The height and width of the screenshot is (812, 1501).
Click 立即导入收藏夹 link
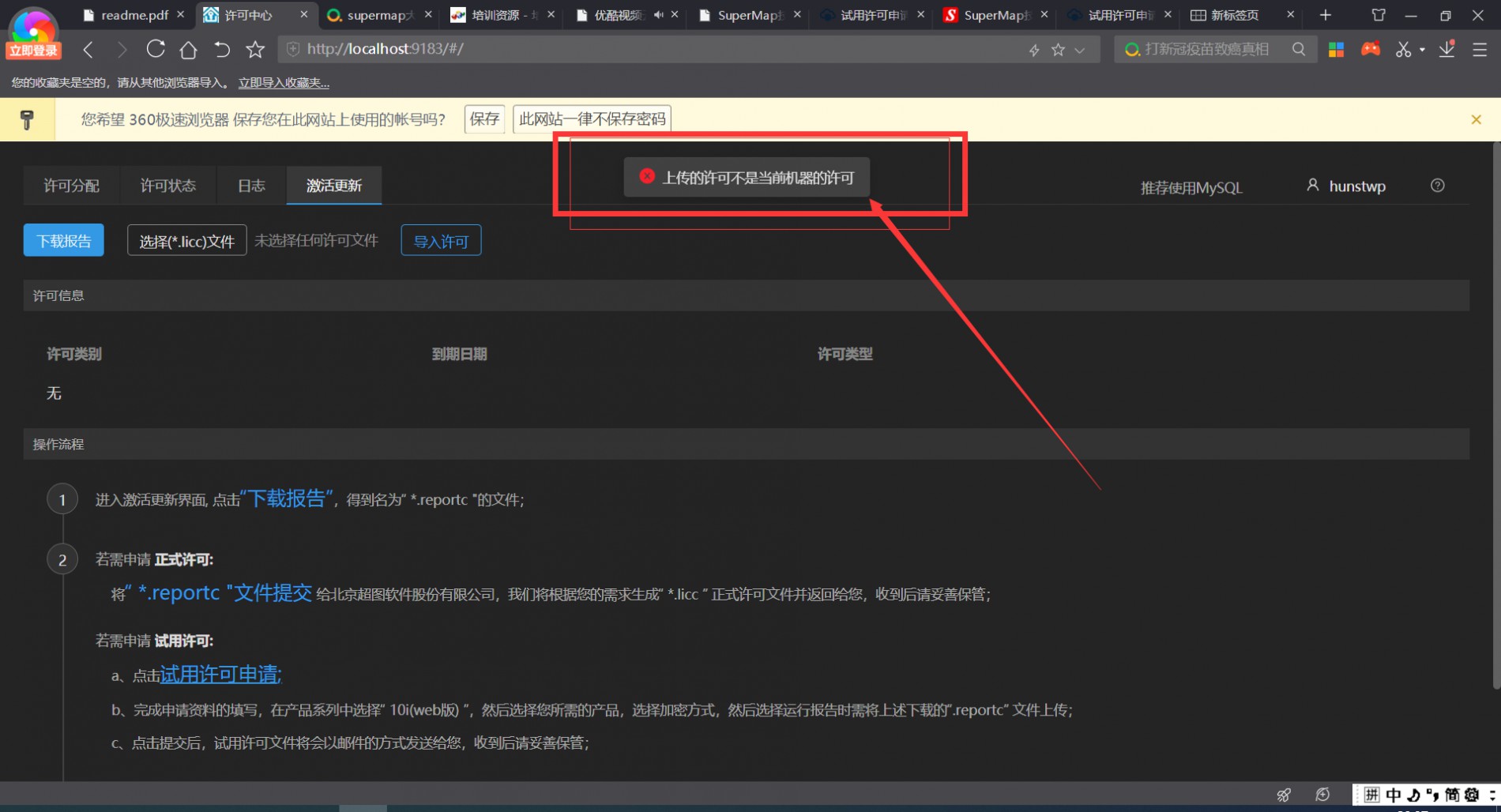pos(284,83)
